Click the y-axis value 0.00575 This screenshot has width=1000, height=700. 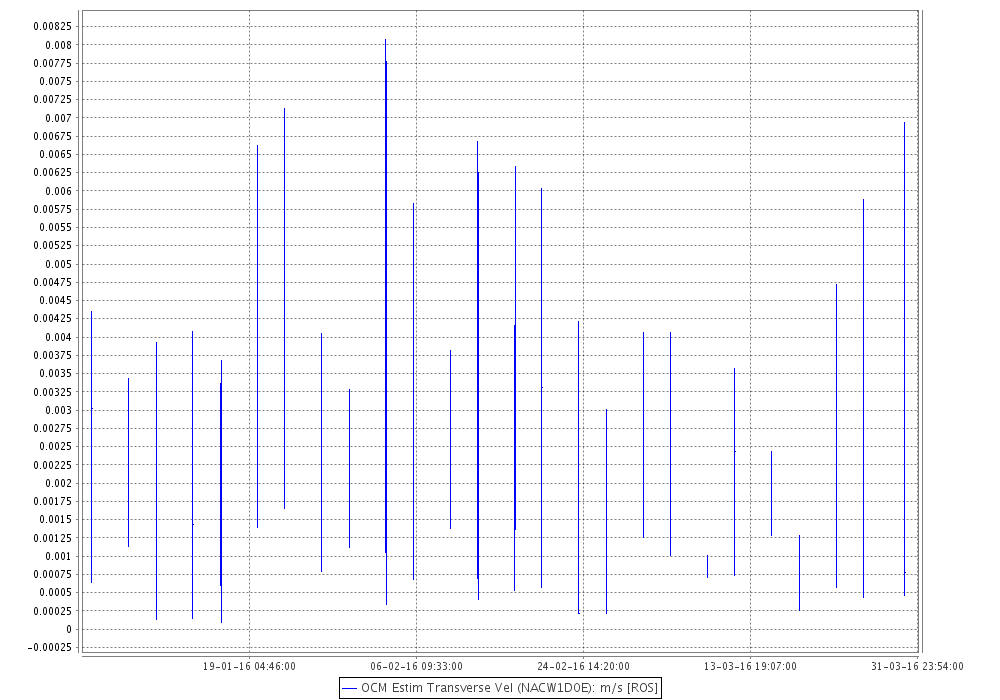(53, 209)
